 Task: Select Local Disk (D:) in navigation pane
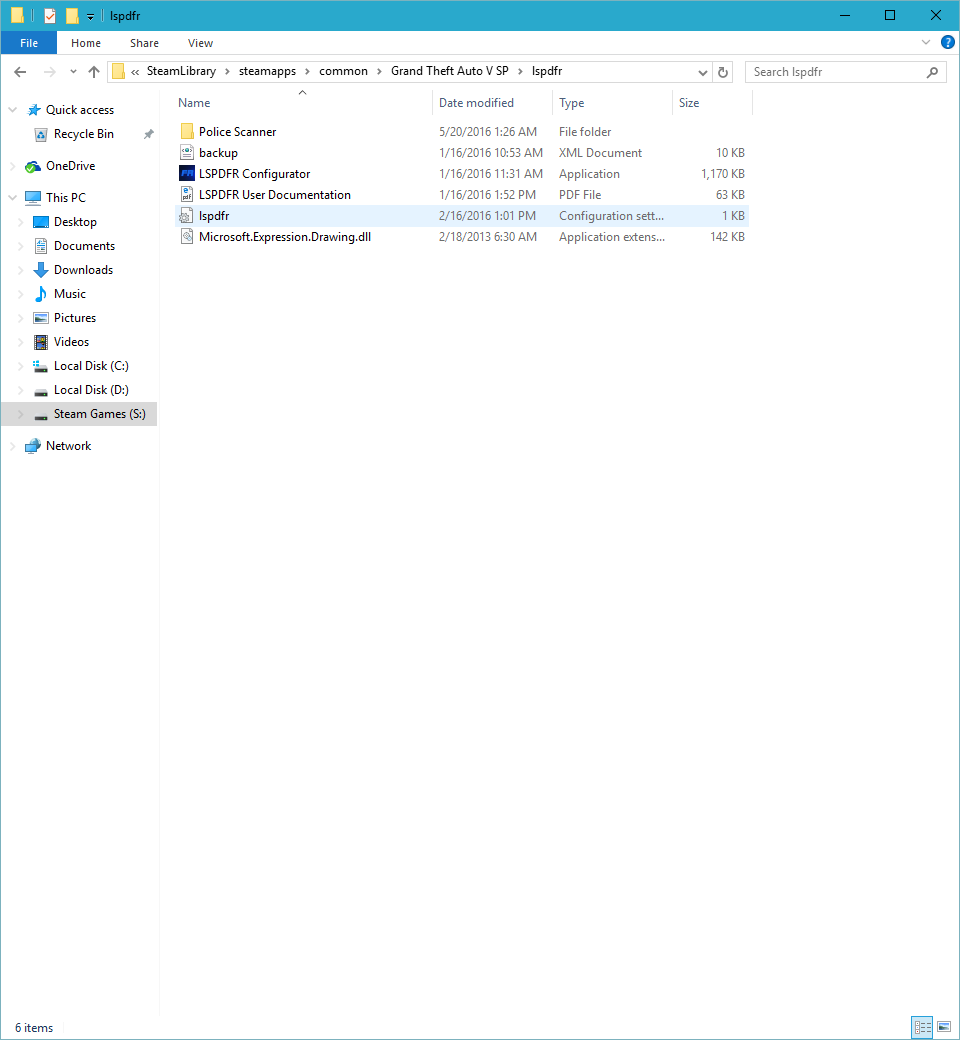(91, 390)
